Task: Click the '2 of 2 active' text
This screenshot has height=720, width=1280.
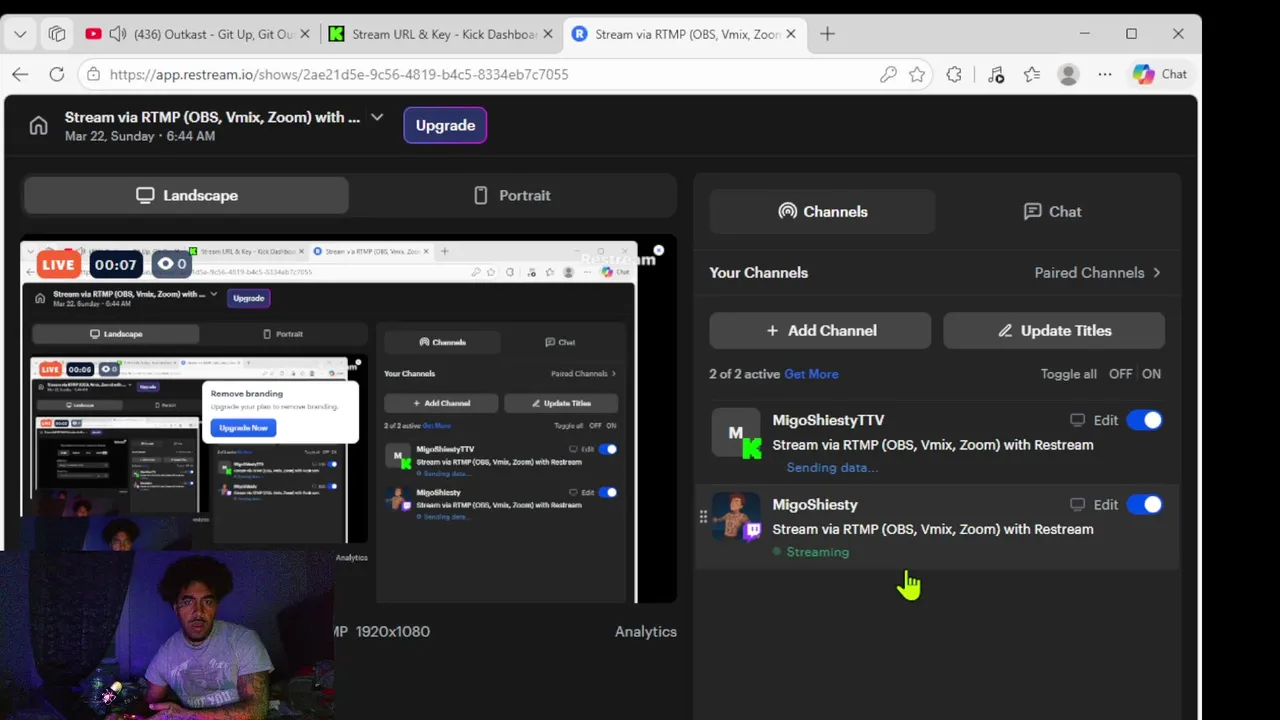Action: (744, 374)
